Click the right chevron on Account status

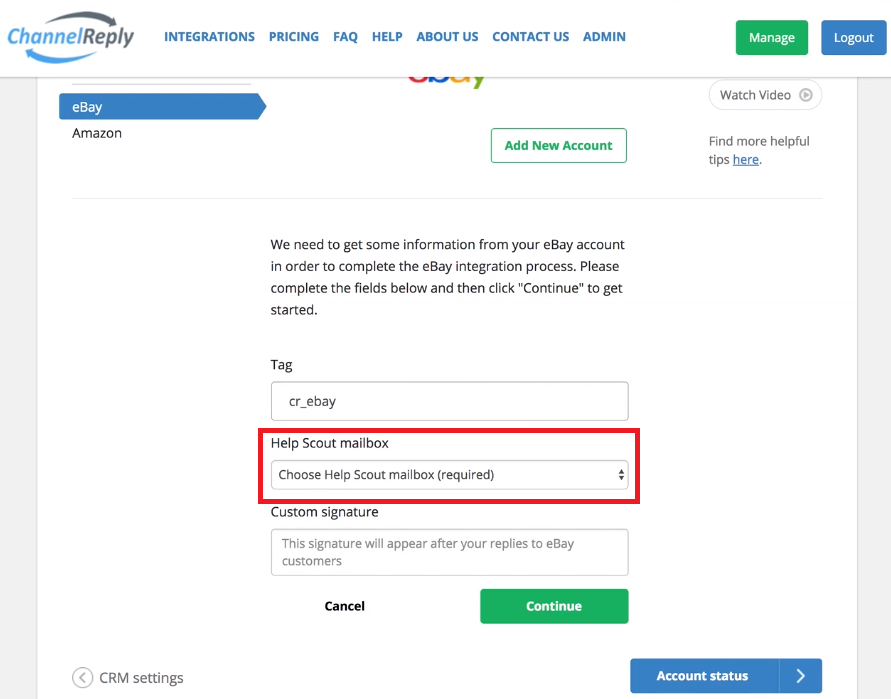tap(800, 676)
